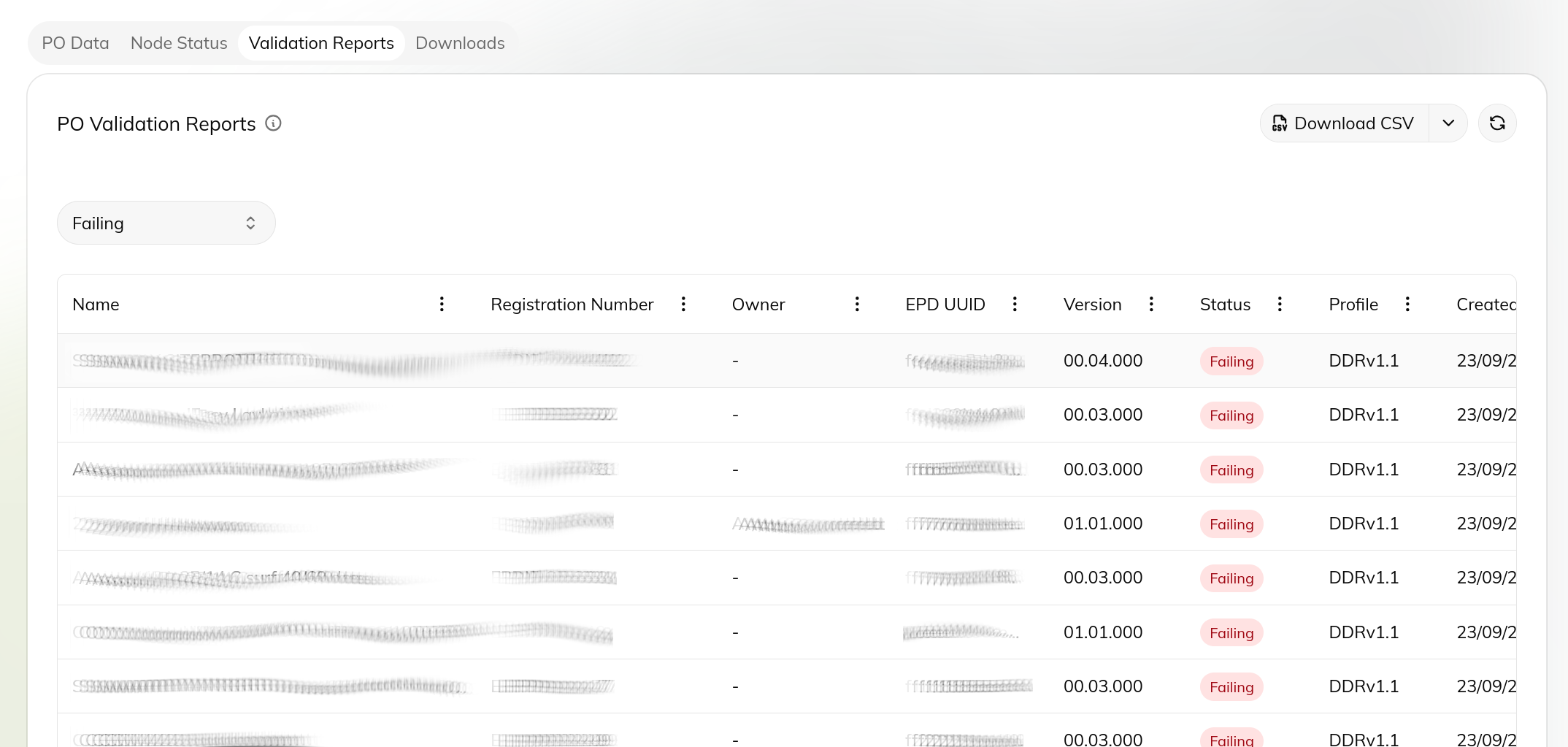
Task: Open the Profile column options menu
Action: click(1407, 304)
